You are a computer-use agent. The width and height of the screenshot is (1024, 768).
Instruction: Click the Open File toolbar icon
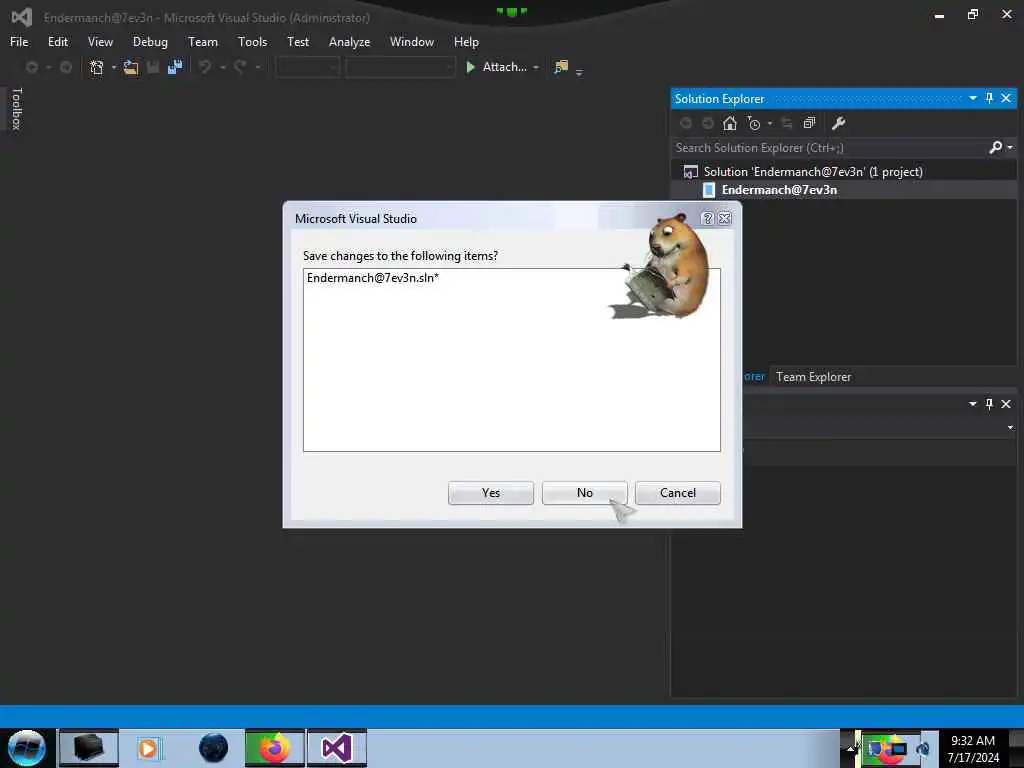coord(131,67)
